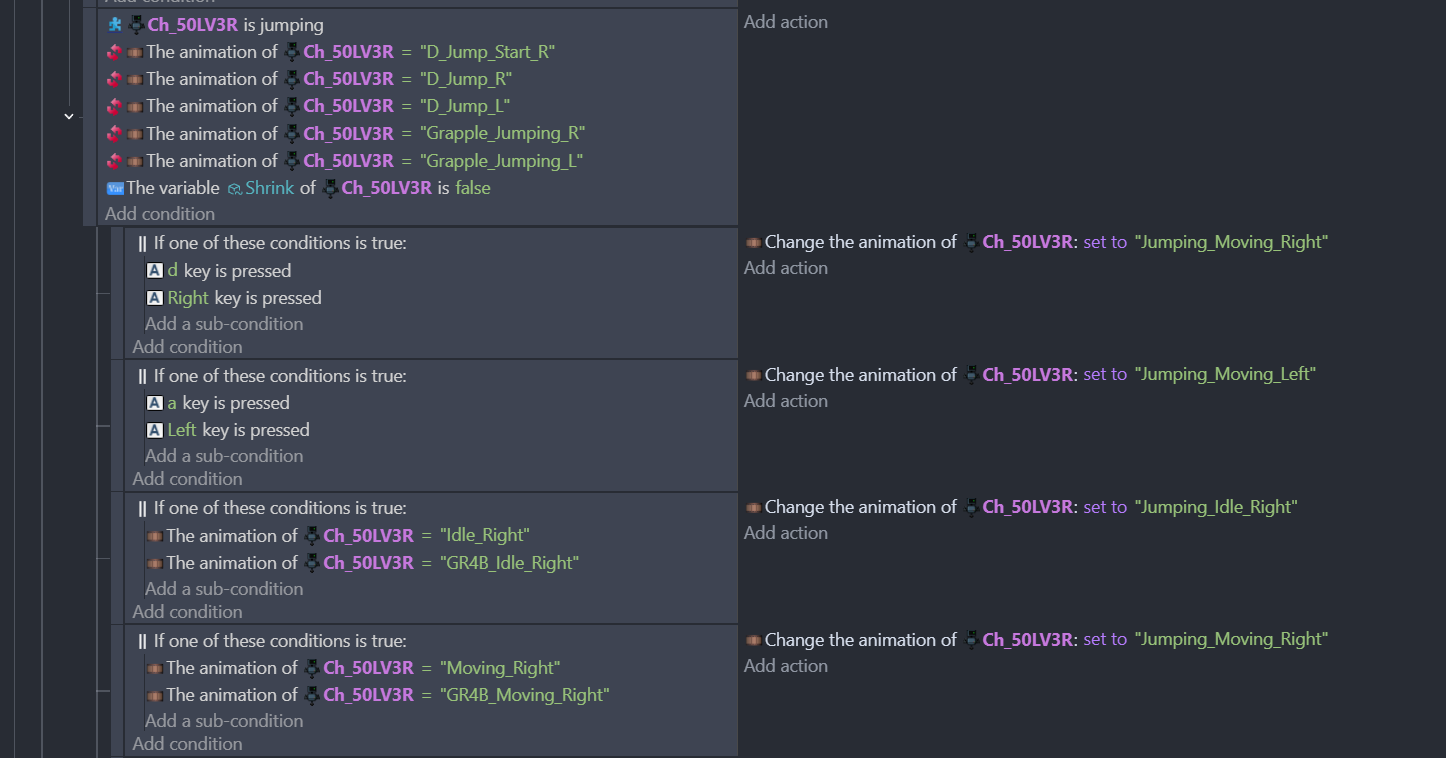
Task: Click the animation icon on the "Idle_Right" condition
Action: (154, 536)
